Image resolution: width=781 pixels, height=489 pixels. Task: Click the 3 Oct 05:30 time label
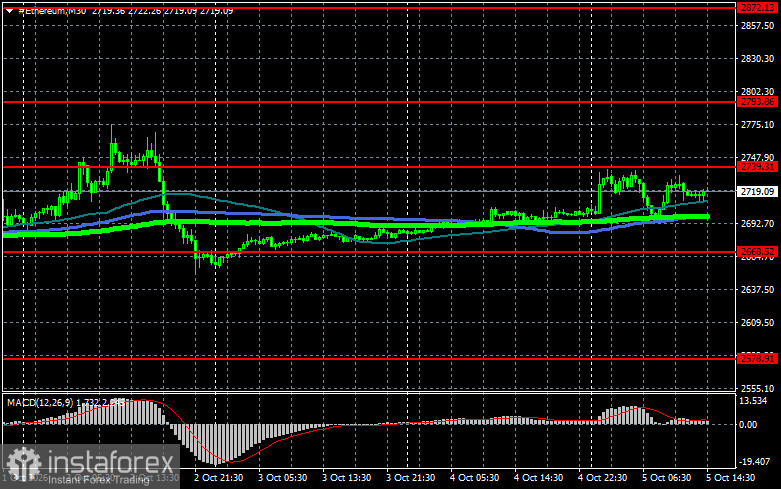(x=282, y=478)
